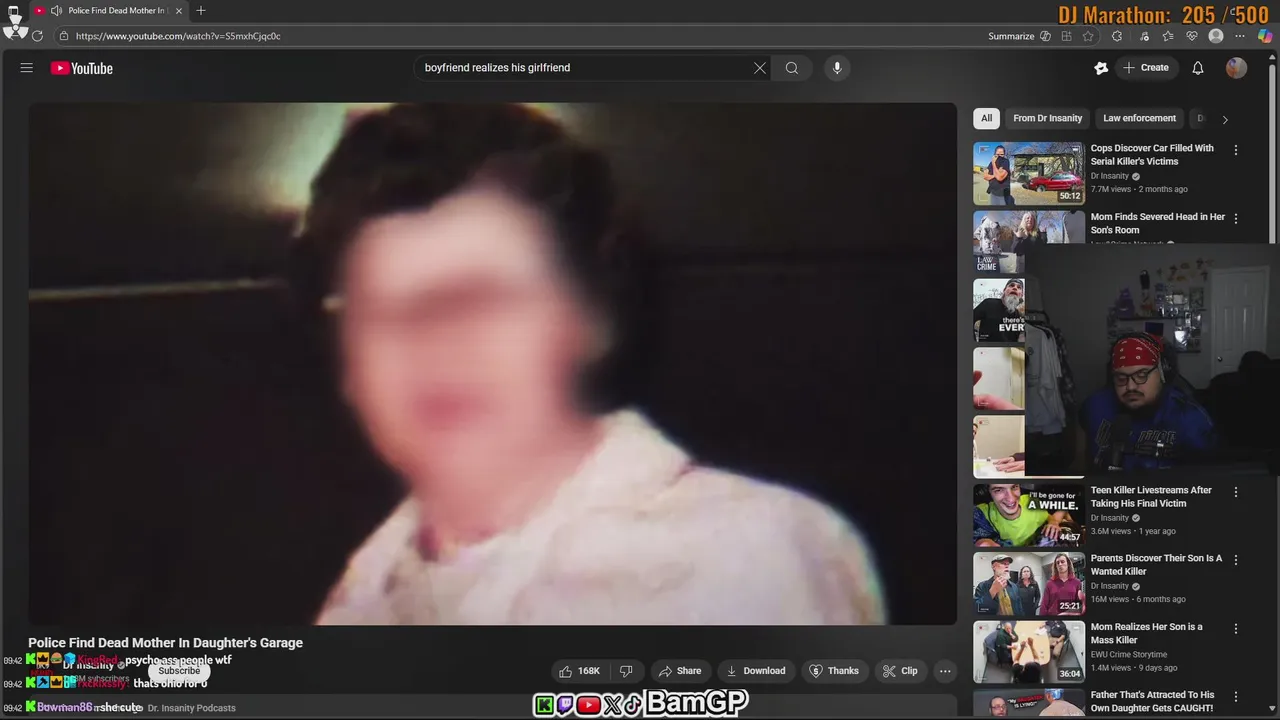This screenshot has height=720, width=1280.
Task: Open Mom Realizes Her Son video thumbnail
Action: click(x=1029, y=652)
